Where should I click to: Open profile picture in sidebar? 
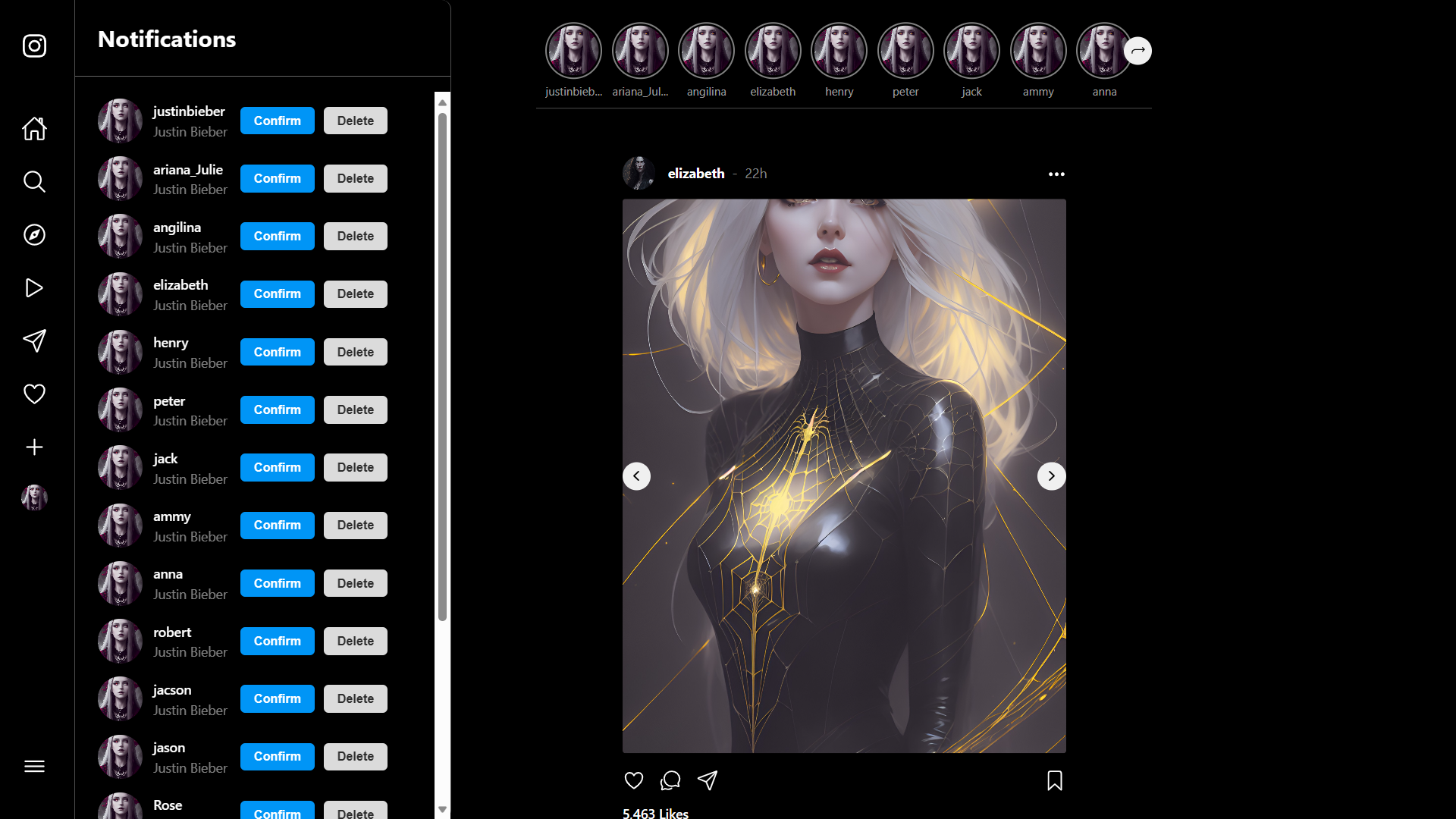[x=34, y=497]
